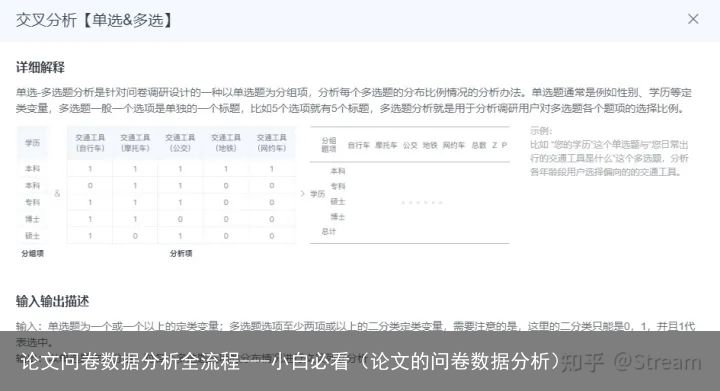Click the 总数 column header in result table
Viewport: 720px width, 391px height.
[479, 145]
